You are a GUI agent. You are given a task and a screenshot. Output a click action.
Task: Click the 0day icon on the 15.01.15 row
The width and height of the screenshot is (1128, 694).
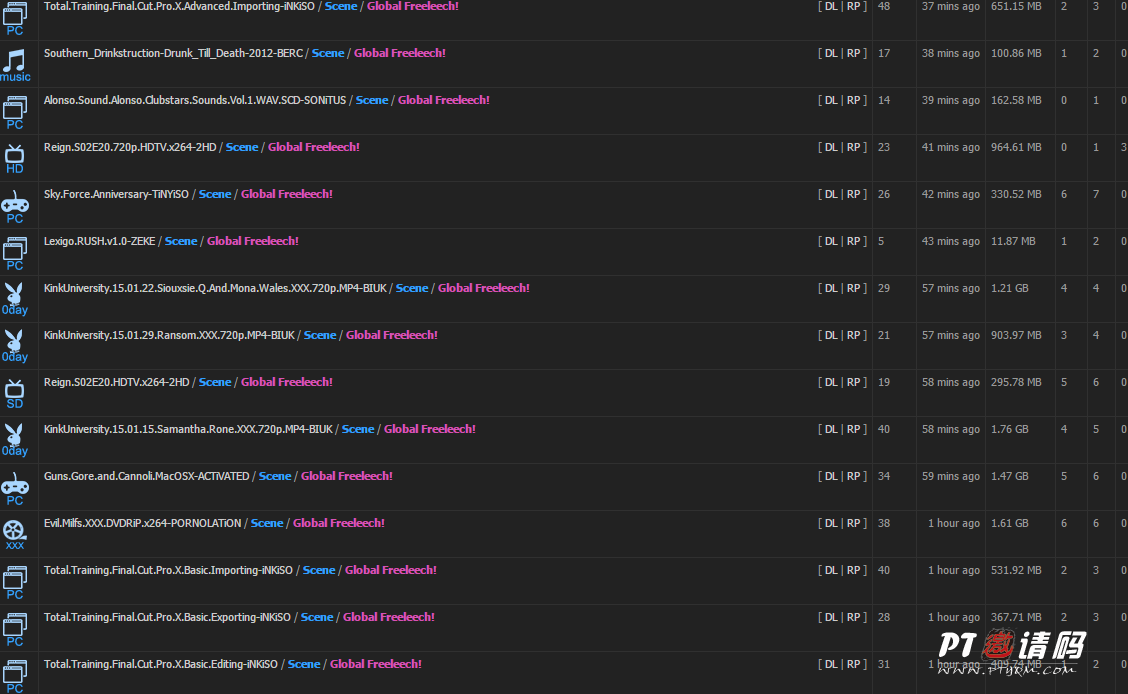(x=15, y=440)
